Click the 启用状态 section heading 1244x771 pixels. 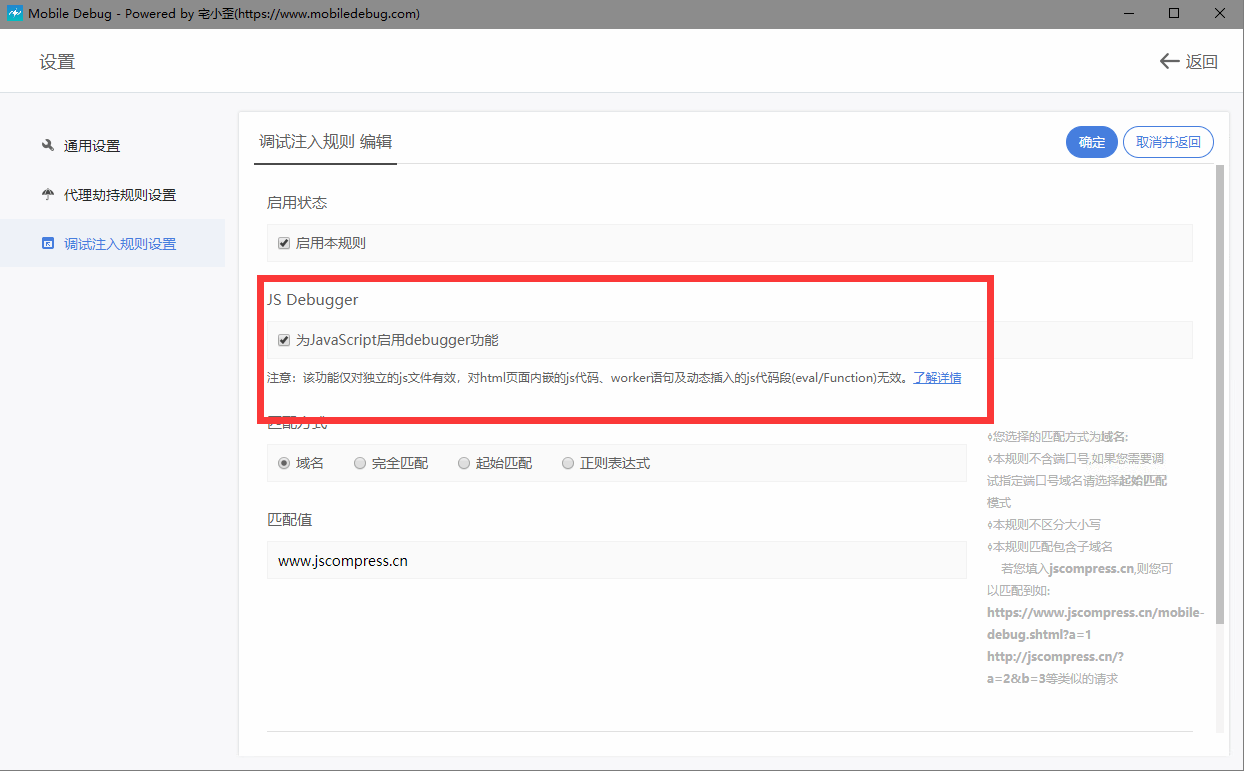tap(297, 202)
